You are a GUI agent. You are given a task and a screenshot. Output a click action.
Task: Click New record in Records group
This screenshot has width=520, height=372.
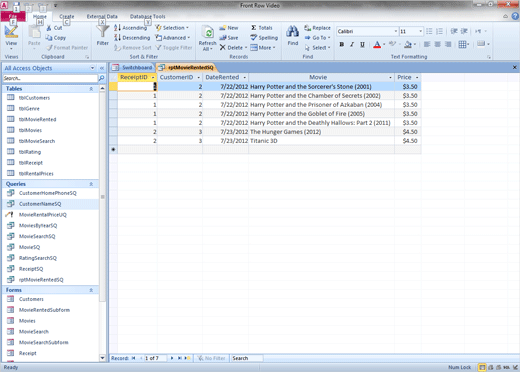tap(229, 28)
